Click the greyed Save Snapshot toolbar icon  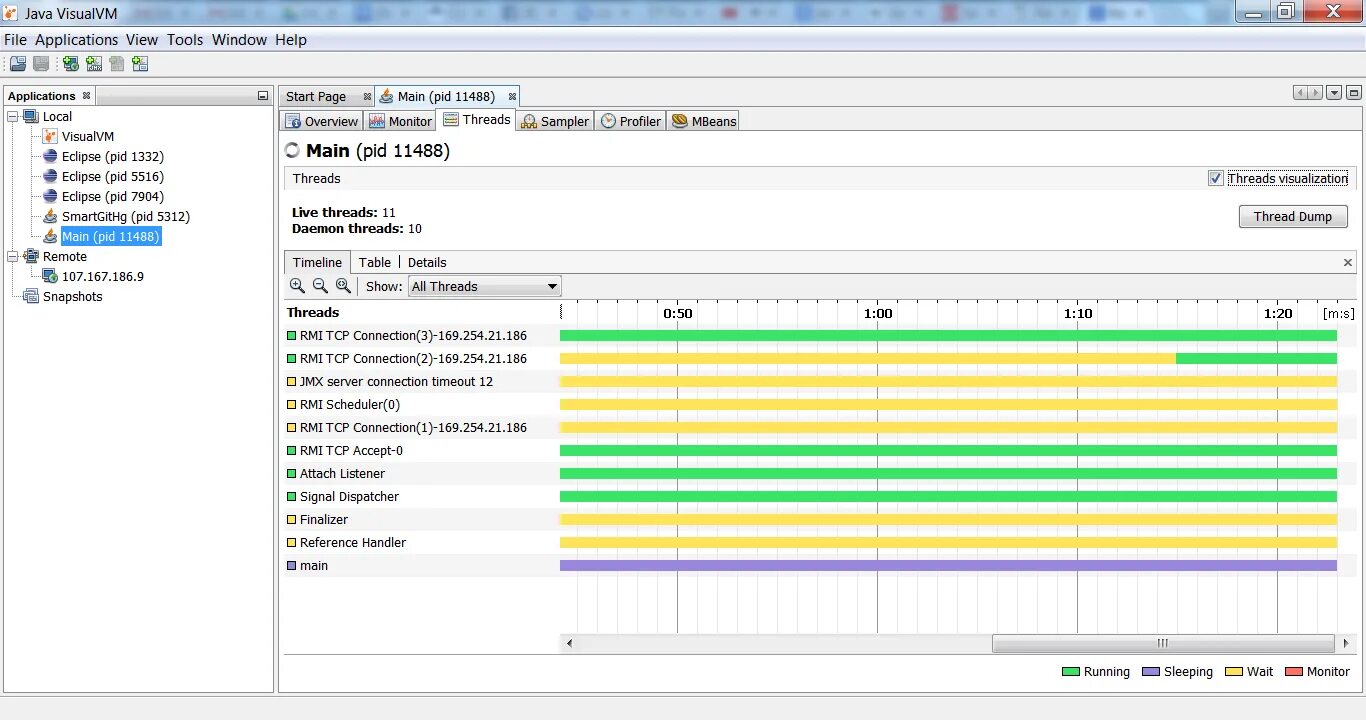click(41, 63)
